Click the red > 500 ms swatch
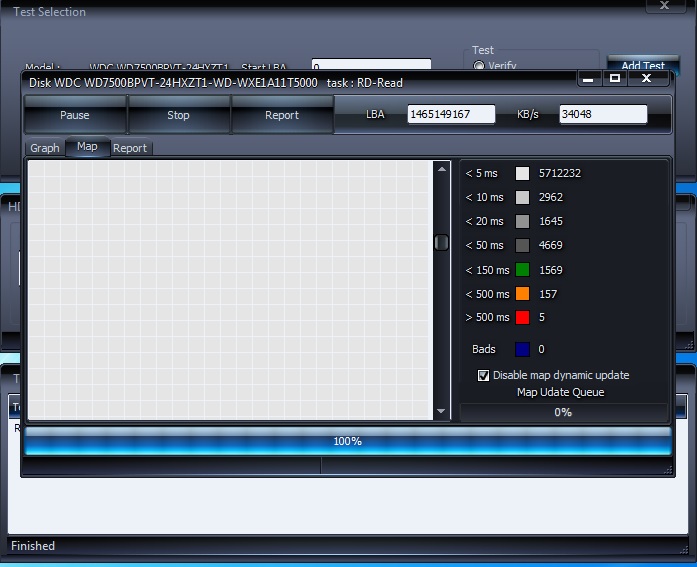The width and height of the screenshot is (697, 567). point(522,317)
